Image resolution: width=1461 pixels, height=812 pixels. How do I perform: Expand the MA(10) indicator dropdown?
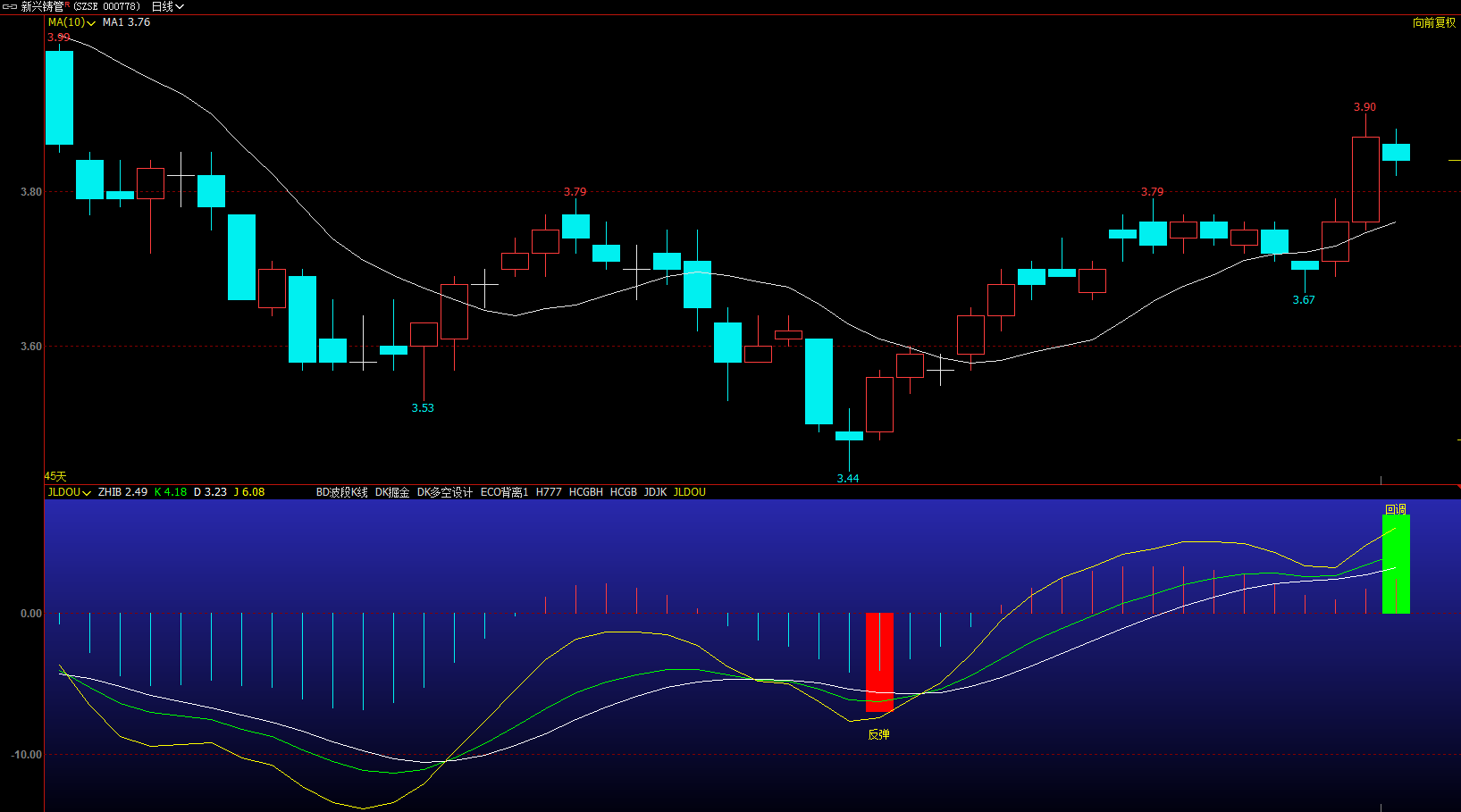pos(71,22)
